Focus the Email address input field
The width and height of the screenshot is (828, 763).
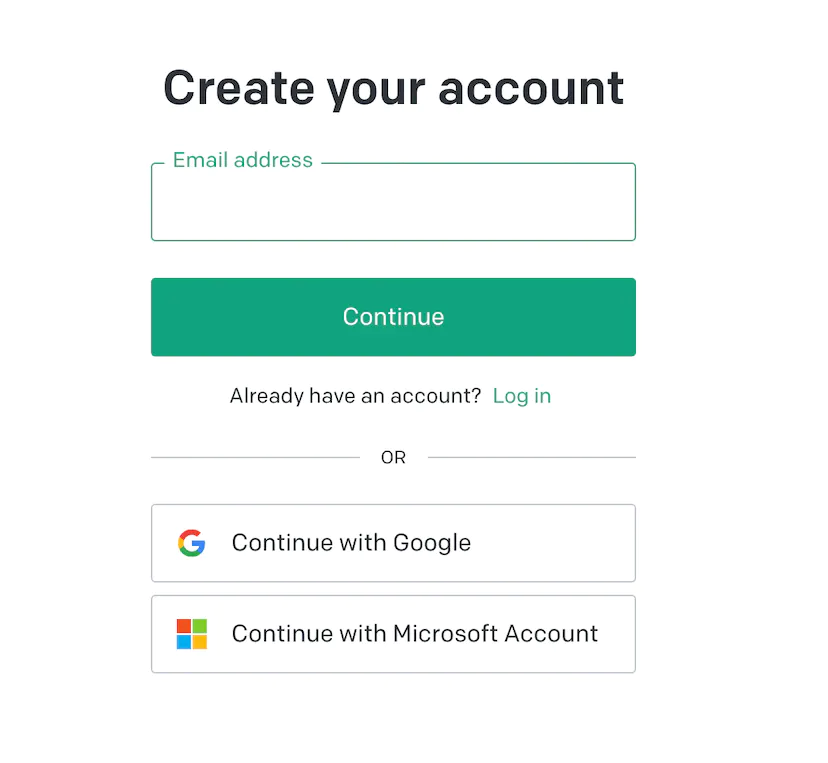click(x=393, y=205)
